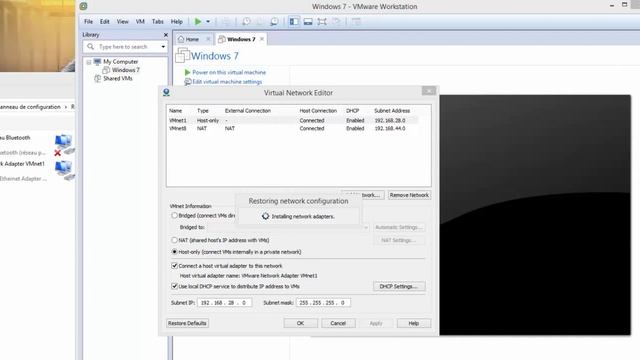
Task: Click the Send Ctrl+Alt+Del toolbar icon
Action: pos(226,22)
